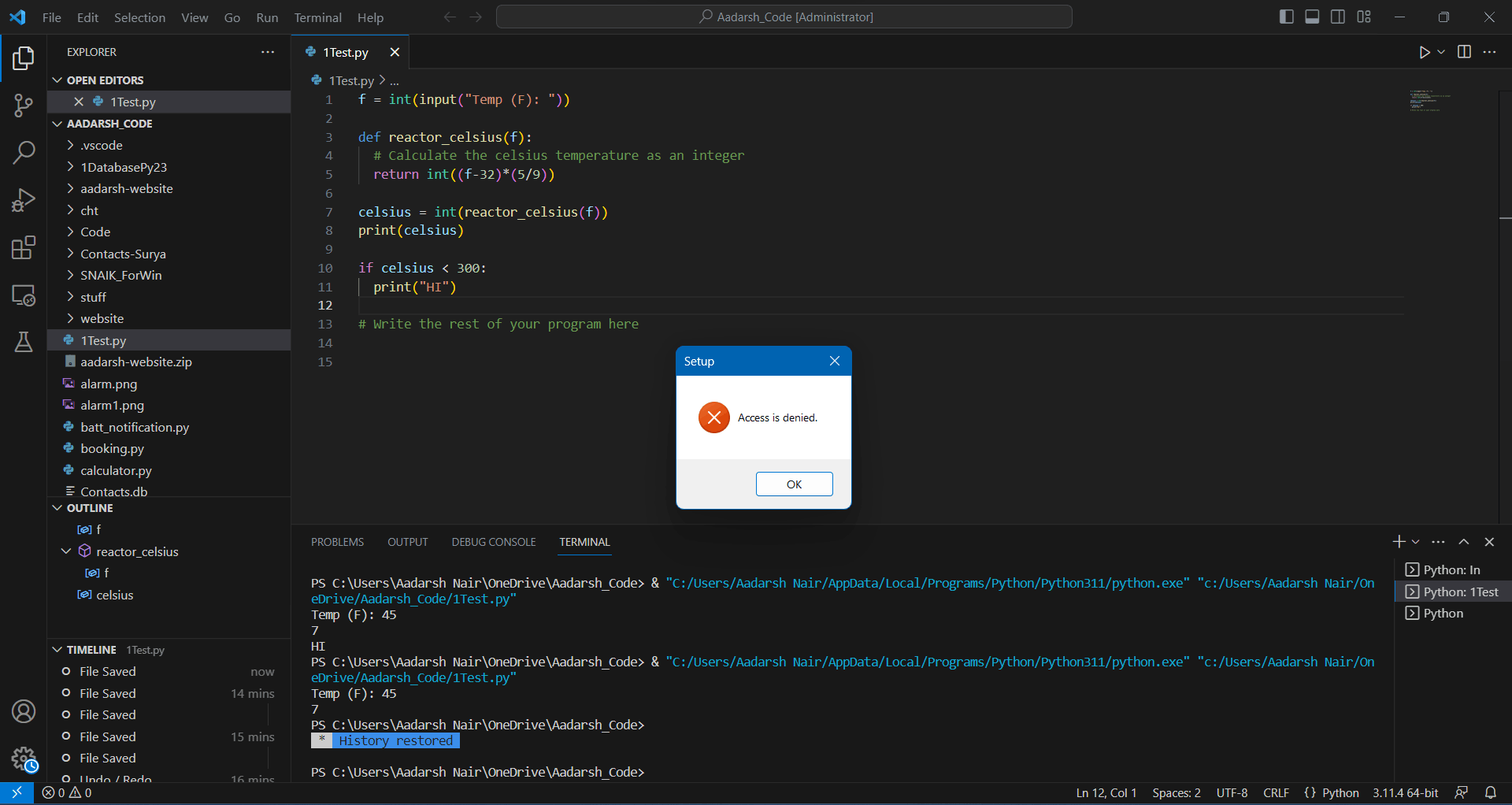Open run button dropdown arrow

(x=1441, y=52)
